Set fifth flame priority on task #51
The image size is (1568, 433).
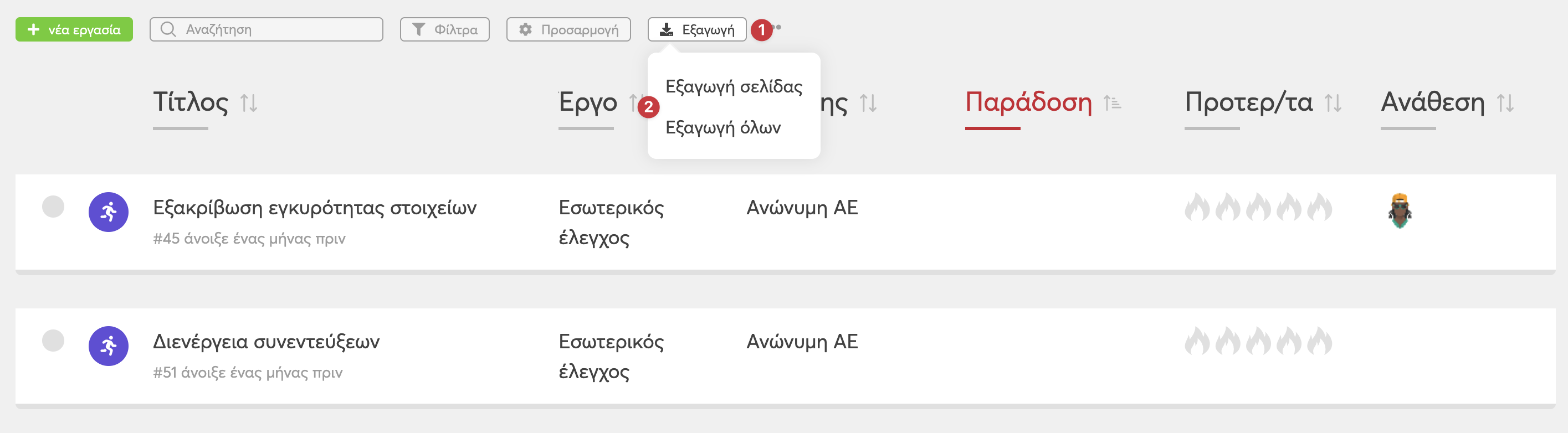point(1319,341)
